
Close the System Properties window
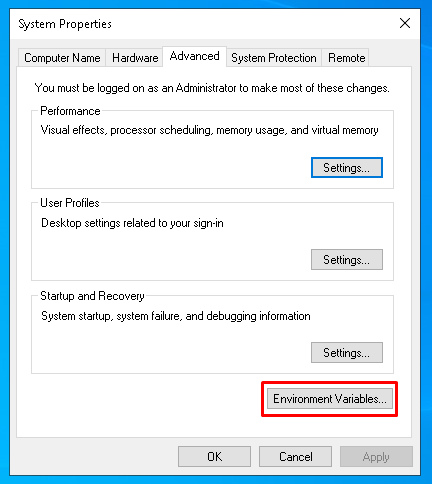[x=405, y=23]
